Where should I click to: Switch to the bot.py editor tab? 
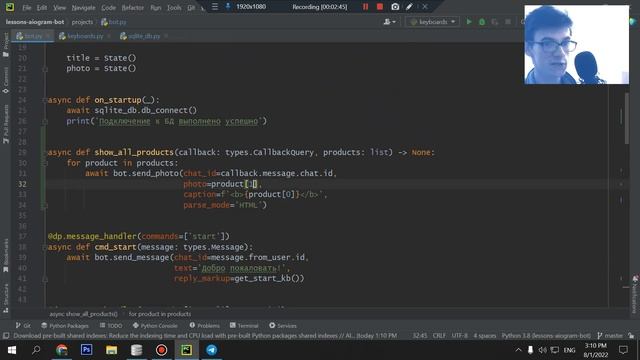[x=33, y=36]
